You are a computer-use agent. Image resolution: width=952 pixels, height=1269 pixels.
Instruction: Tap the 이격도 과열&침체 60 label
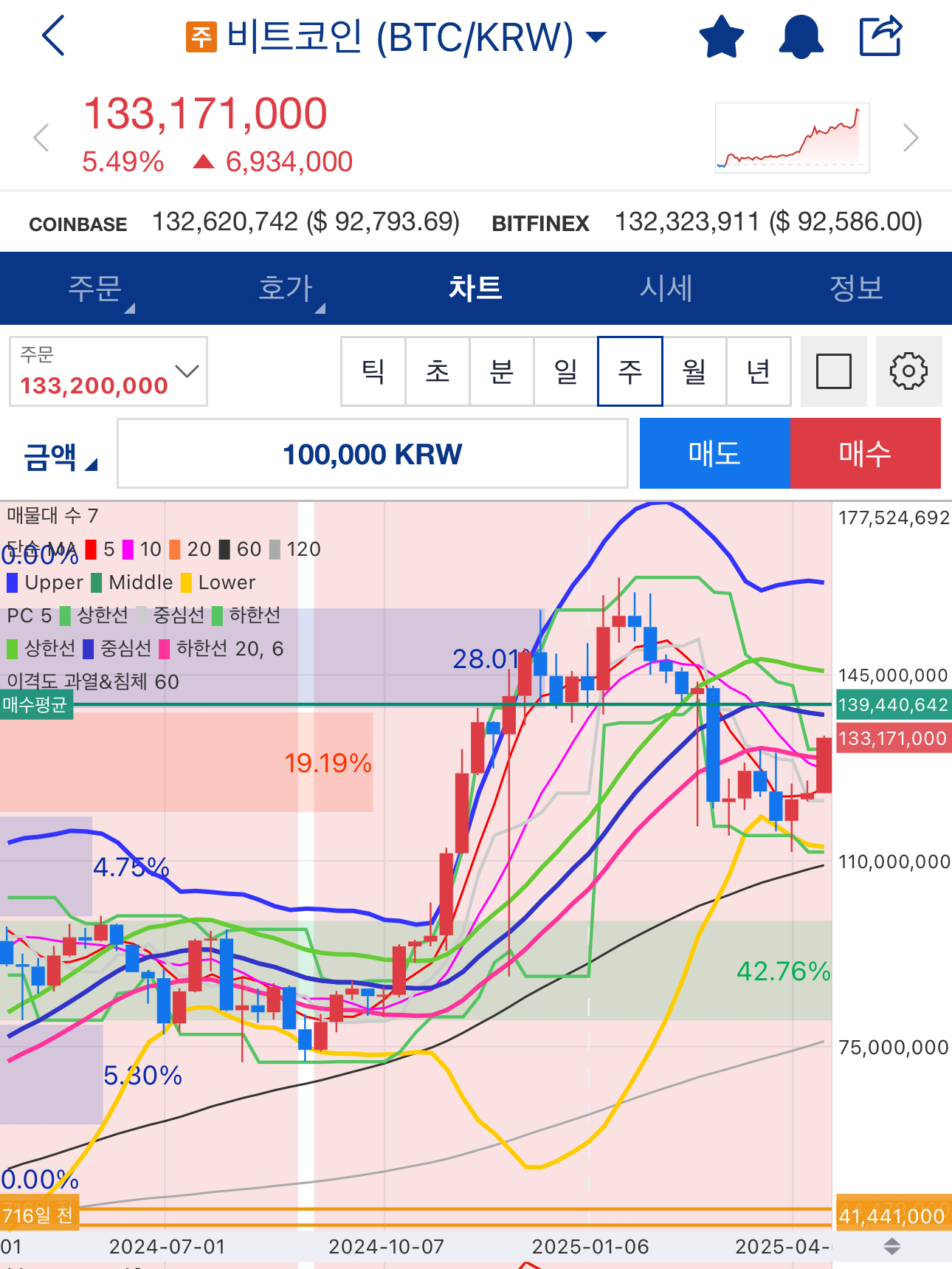pyautogui.click(x=93, y=681)
